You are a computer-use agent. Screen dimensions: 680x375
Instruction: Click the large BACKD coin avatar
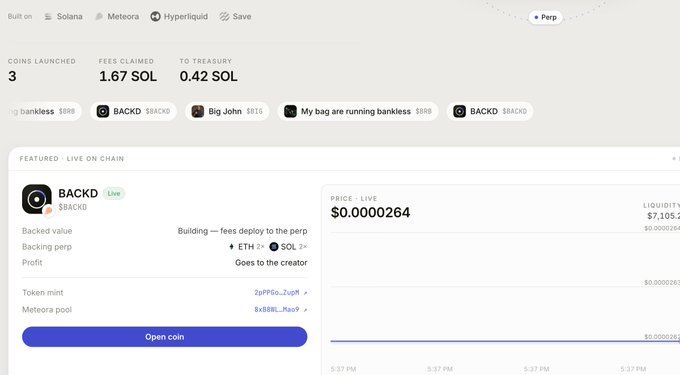point(37,199)
